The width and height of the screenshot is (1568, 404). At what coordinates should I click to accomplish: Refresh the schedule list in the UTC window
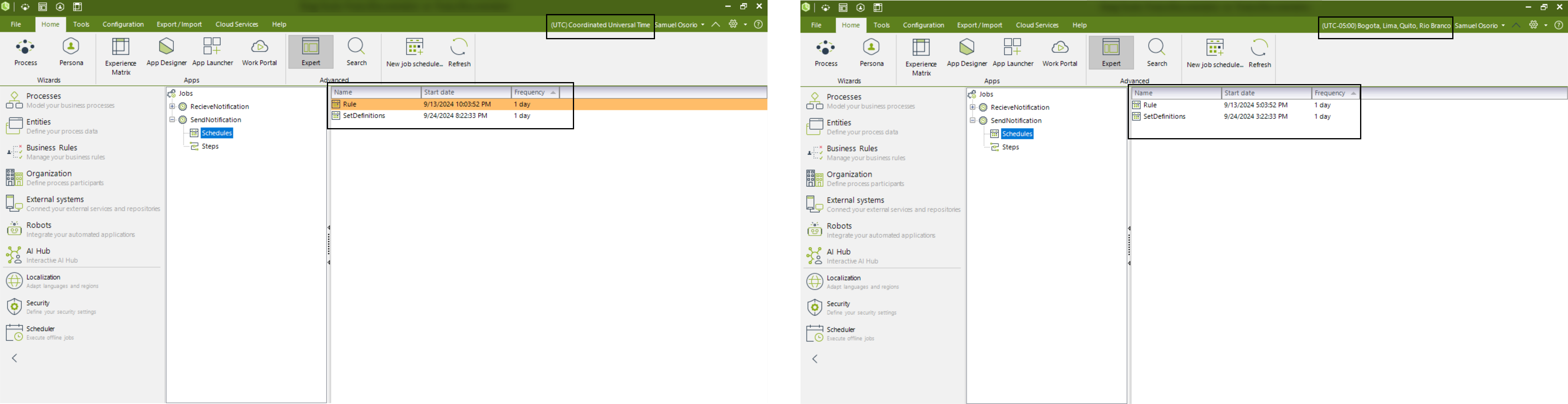459,52
